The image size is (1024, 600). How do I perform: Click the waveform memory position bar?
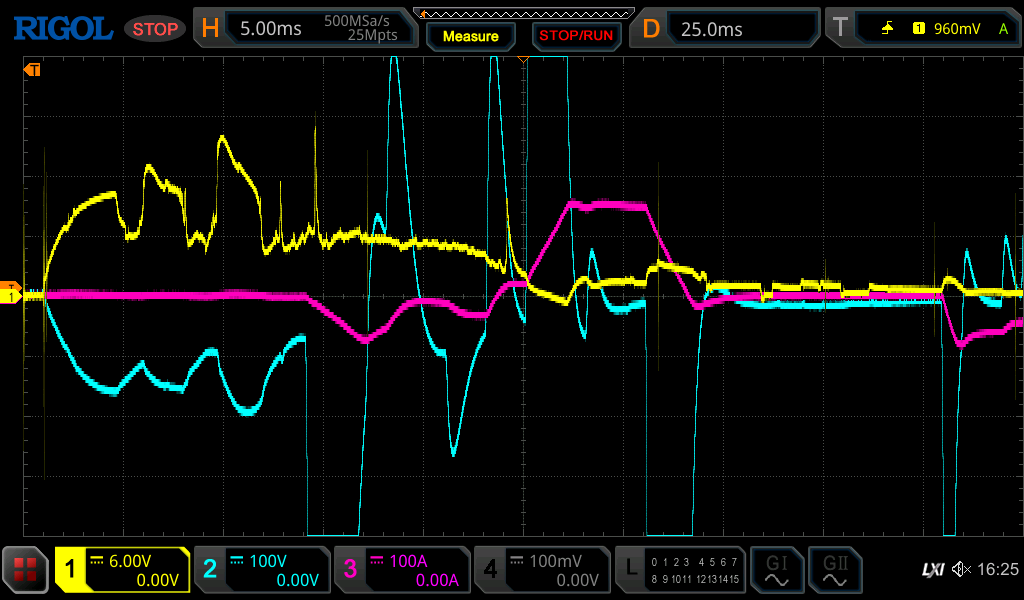[520, 13]
